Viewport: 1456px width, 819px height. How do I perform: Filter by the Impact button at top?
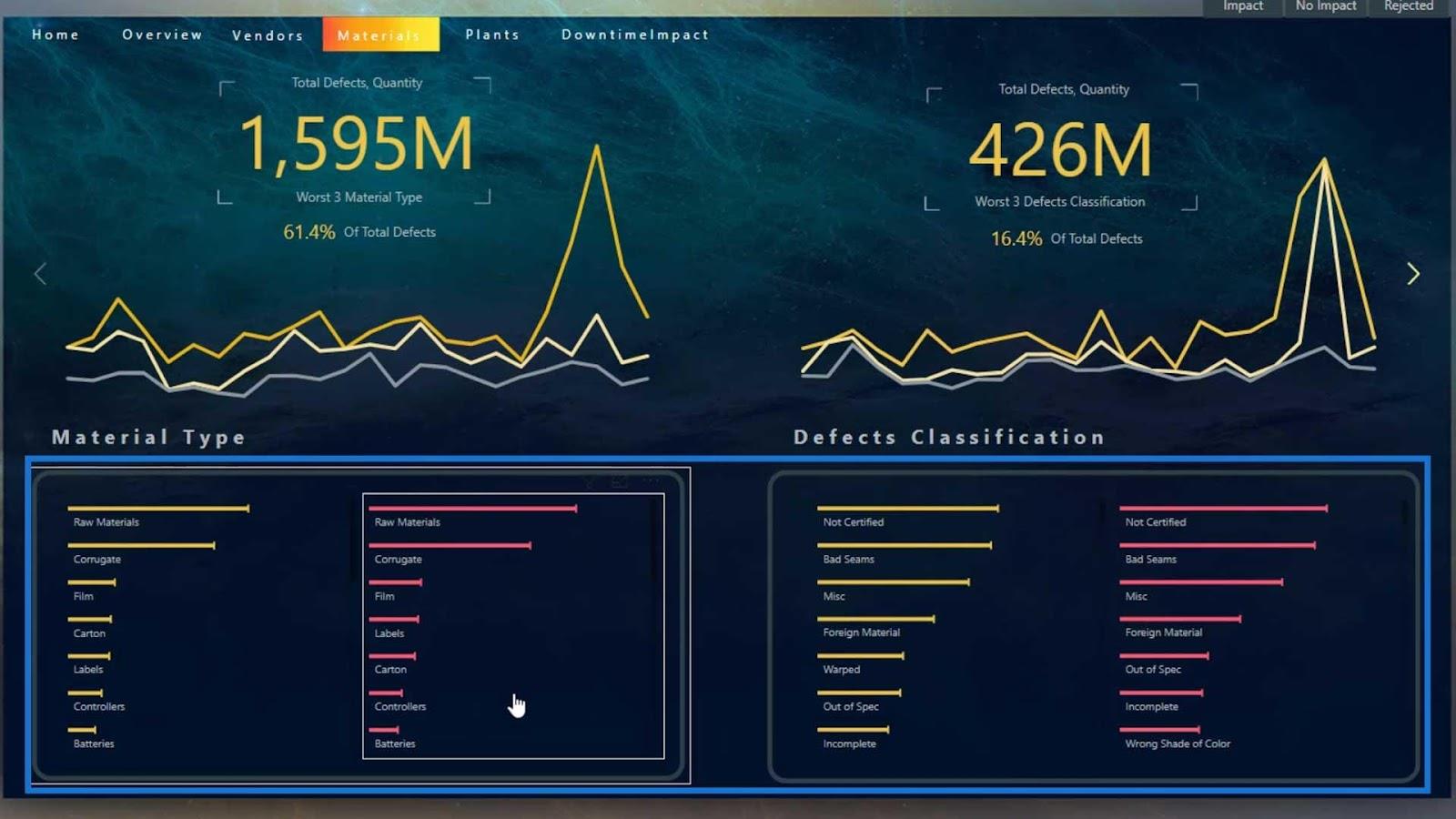[1242, 6]
